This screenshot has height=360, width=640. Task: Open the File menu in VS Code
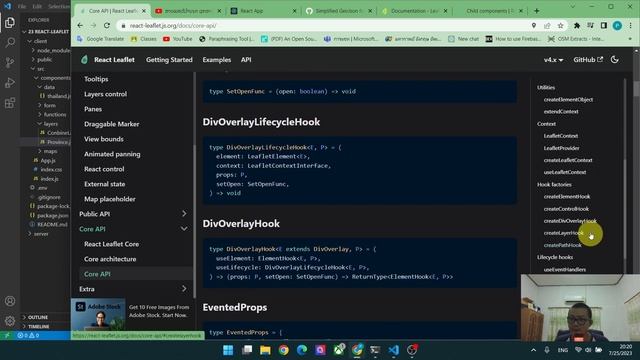[22, 7]
